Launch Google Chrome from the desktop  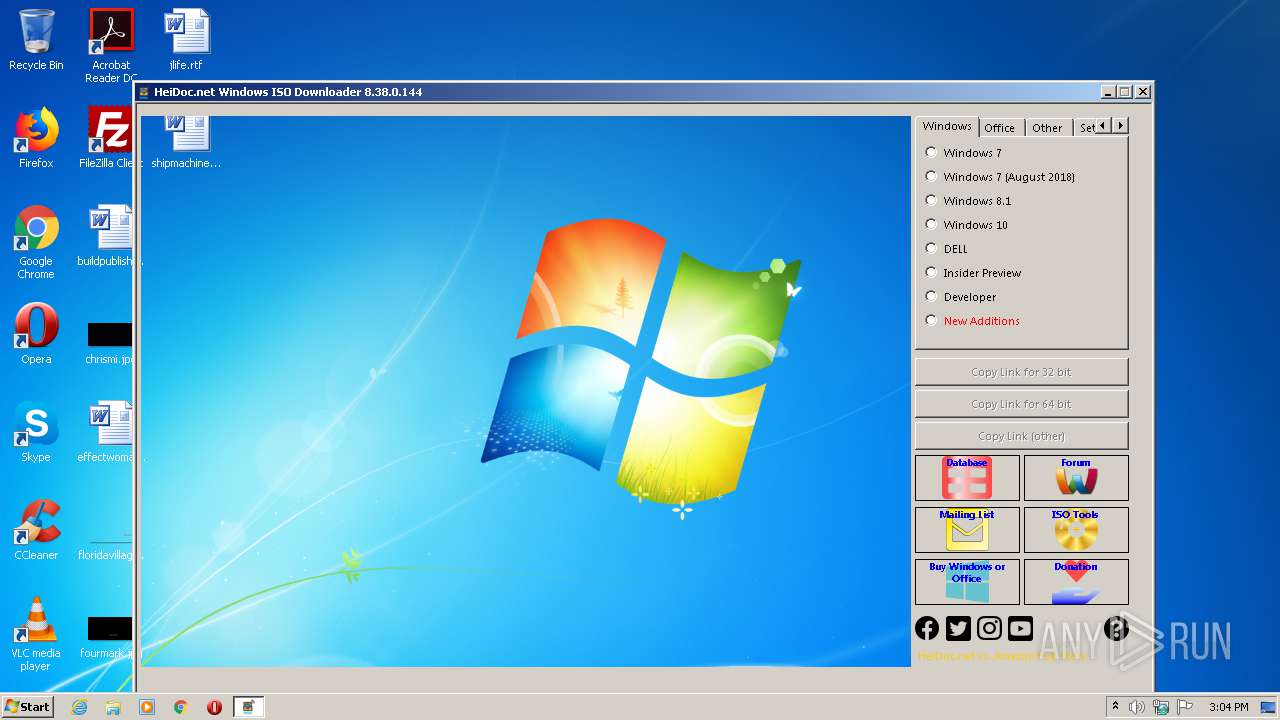pos(36,241)
